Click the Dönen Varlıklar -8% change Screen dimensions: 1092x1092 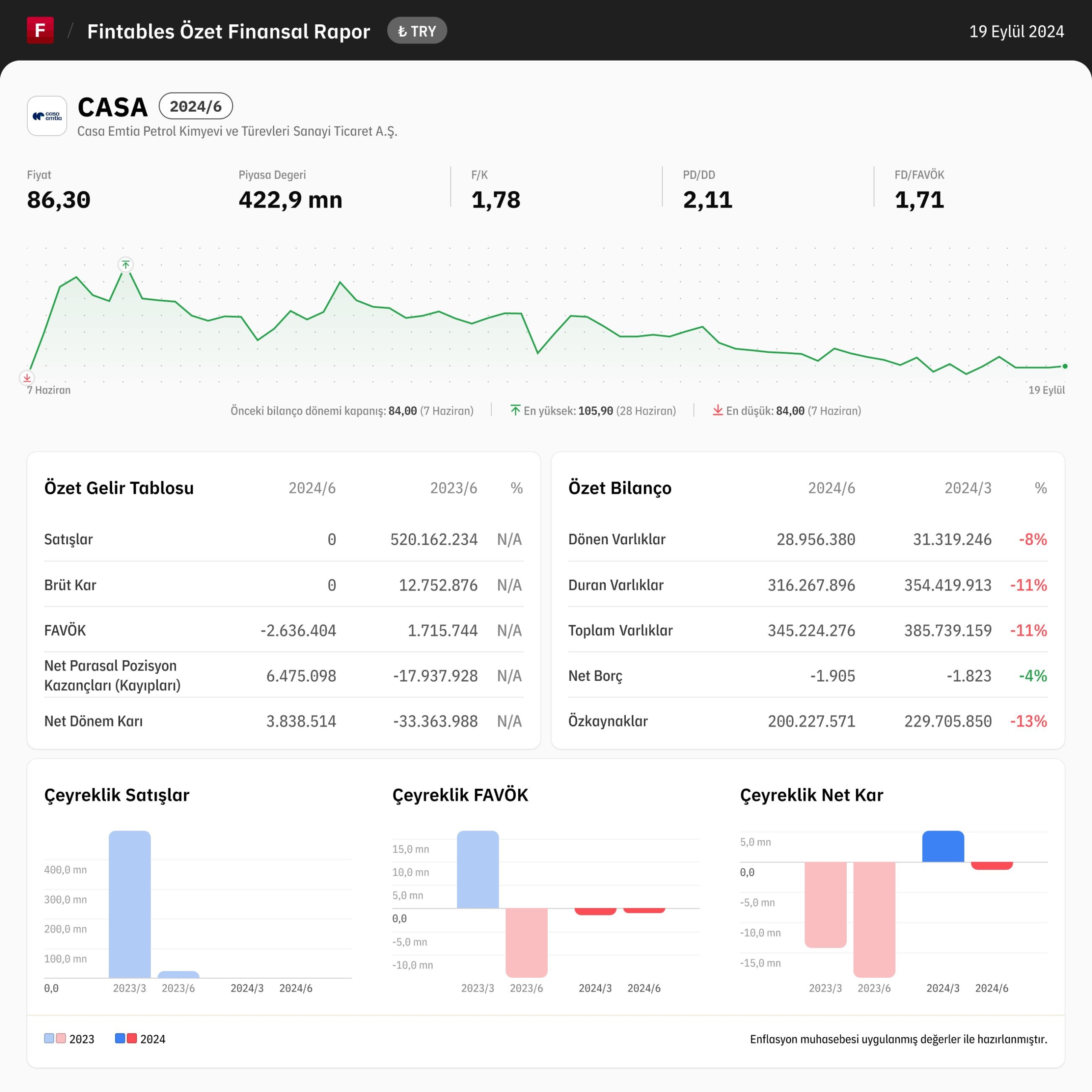pyautogui.click(x=1033, y=539)
